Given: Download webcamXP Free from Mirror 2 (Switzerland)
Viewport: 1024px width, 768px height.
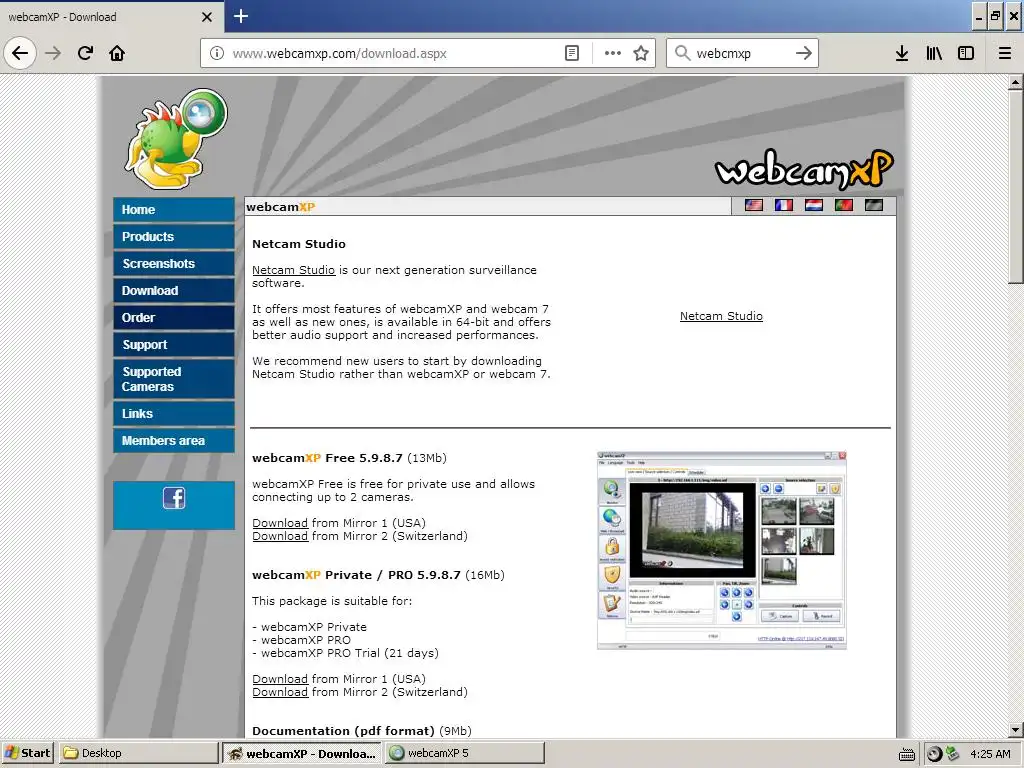Looking at the screenshot, I should click(280, 536).
